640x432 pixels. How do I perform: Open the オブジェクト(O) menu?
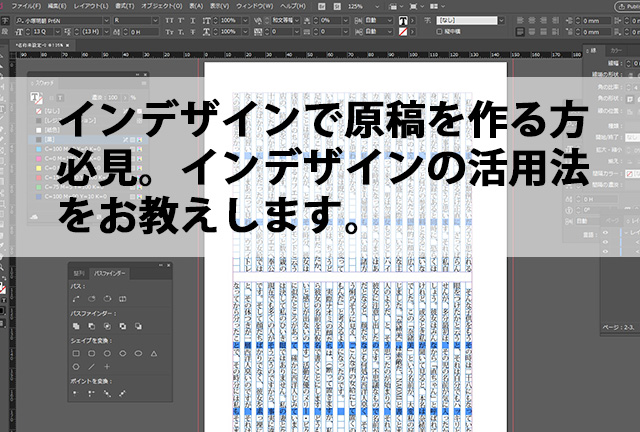pyautogui.click(x=162, y=7)
